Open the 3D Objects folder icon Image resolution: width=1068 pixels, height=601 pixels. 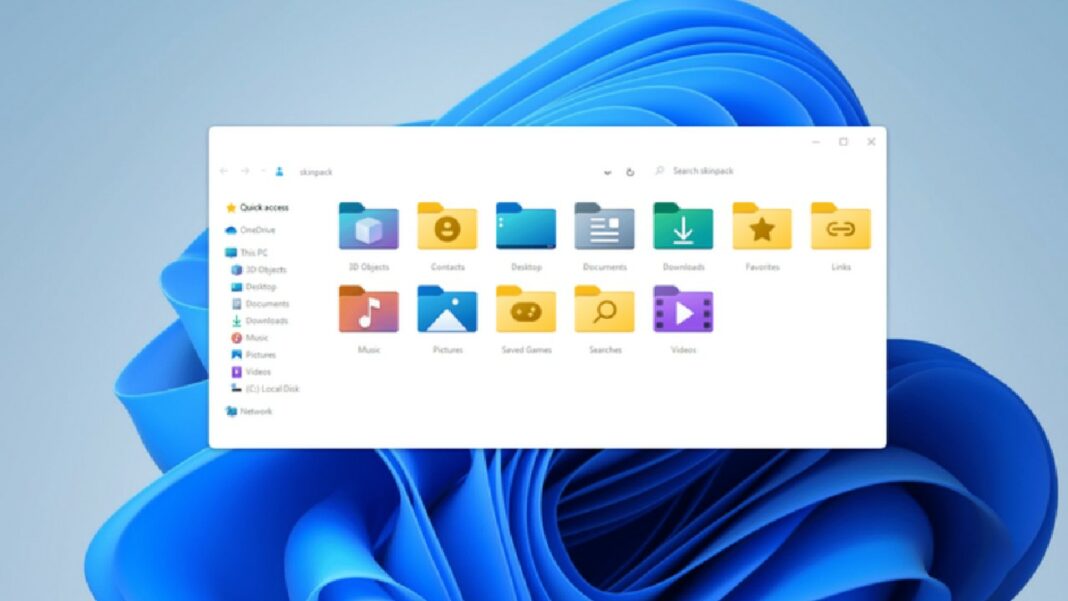coord(368,226)
